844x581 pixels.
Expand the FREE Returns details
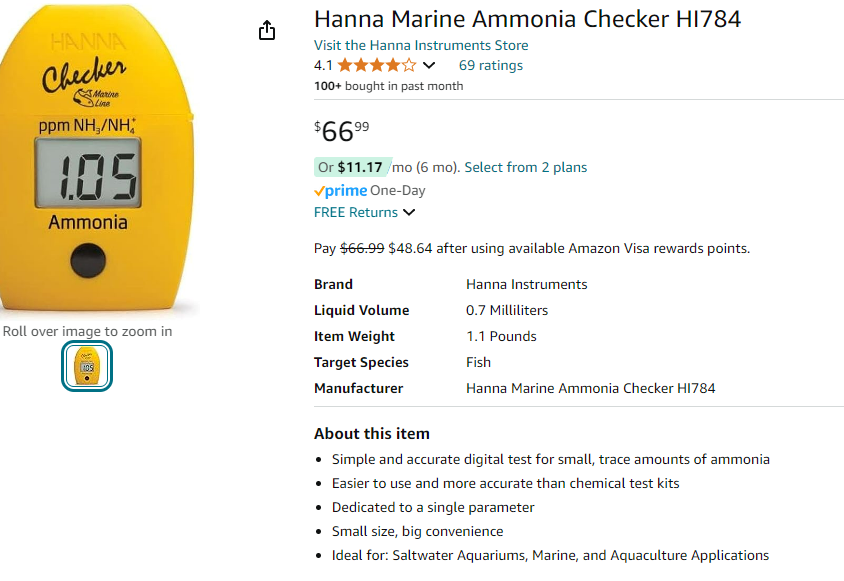(x=408, y=212)
